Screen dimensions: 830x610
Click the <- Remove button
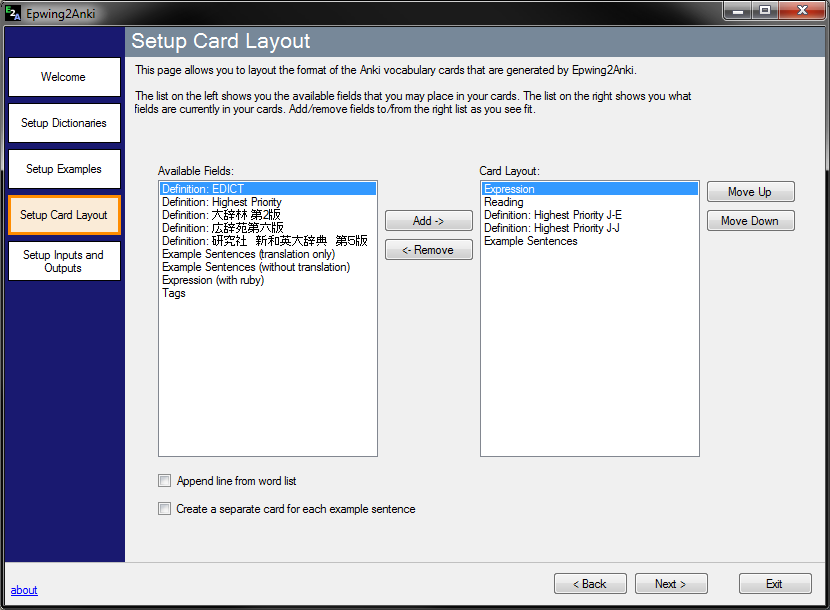click(428, 249)
